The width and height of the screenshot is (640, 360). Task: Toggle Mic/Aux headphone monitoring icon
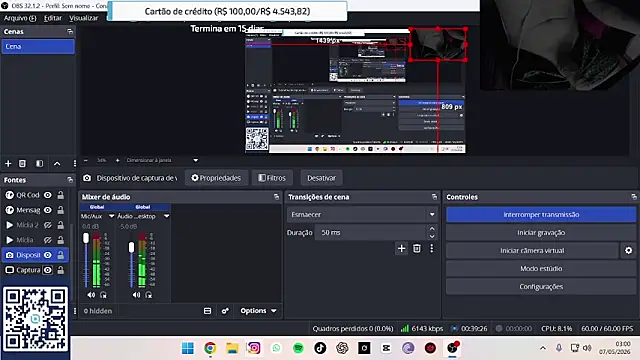[103, 295]
